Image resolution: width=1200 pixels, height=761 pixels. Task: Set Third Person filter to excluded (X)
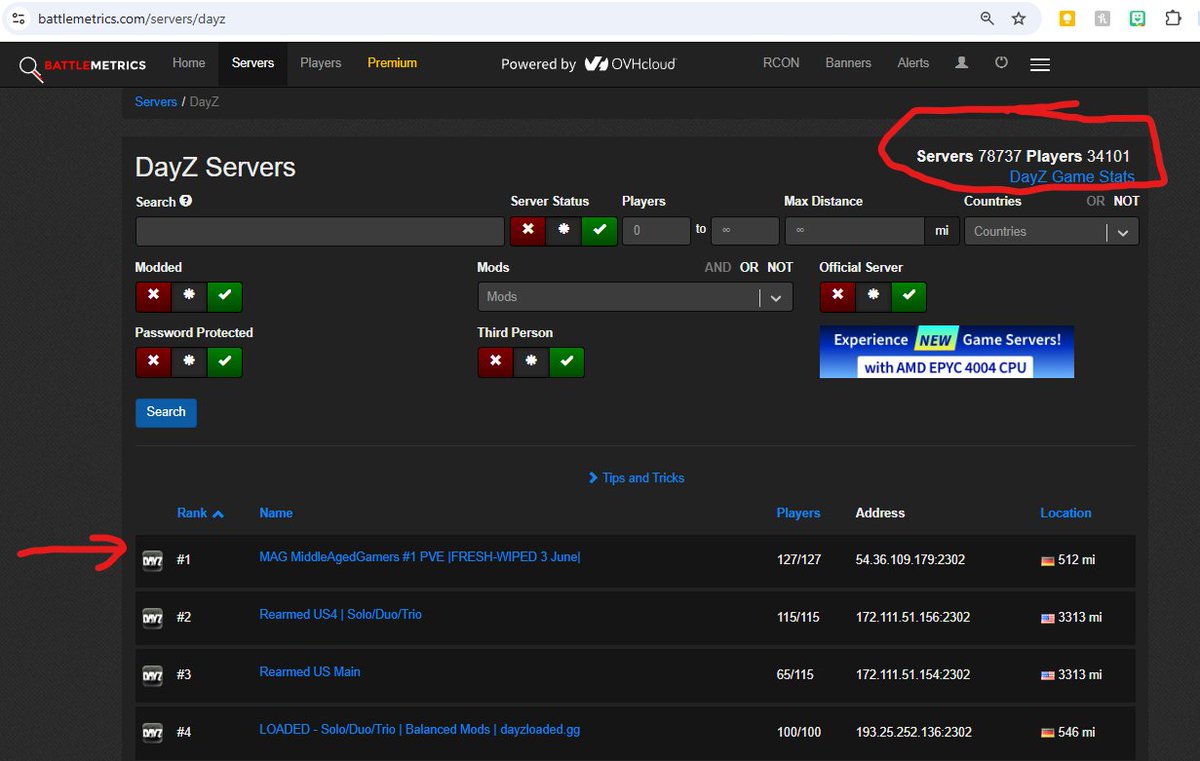[x=495, y=361]
